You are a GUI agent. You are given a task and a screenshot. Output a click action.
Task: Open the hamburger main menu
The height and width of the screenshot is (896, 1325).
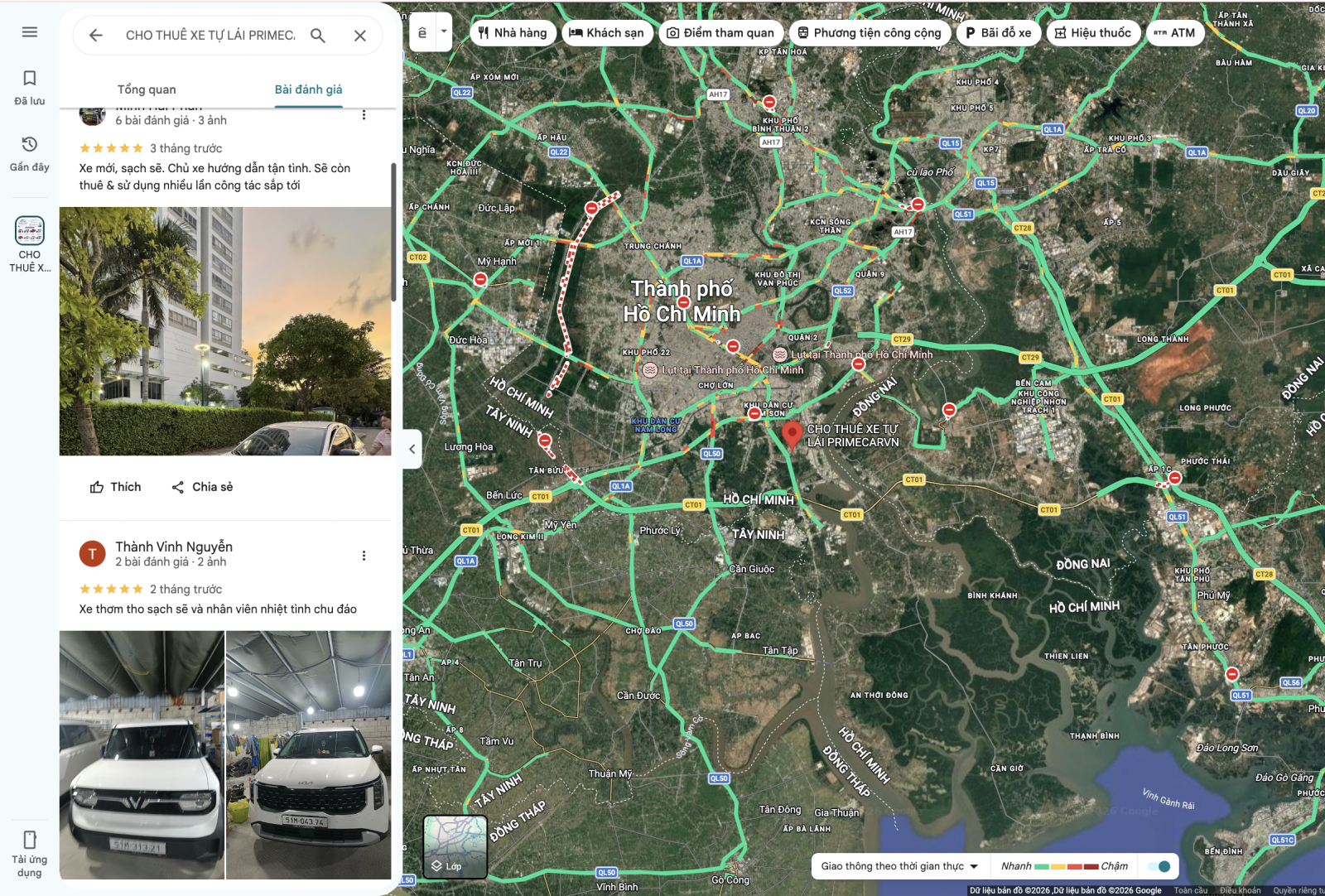[30, 32]
